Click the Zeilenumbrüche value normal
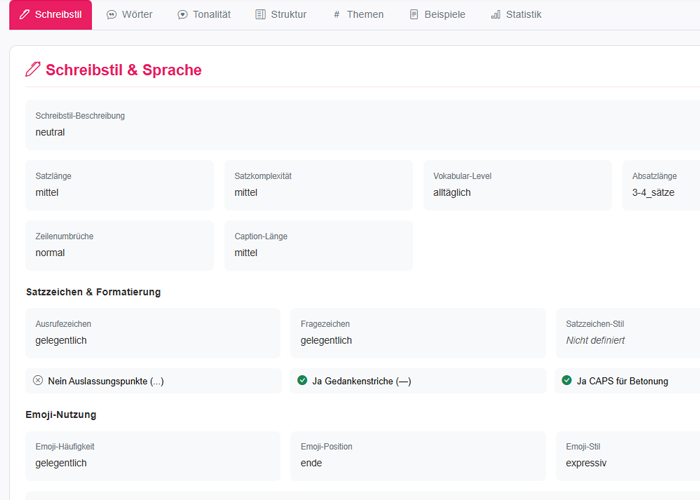 click(50, 253)
